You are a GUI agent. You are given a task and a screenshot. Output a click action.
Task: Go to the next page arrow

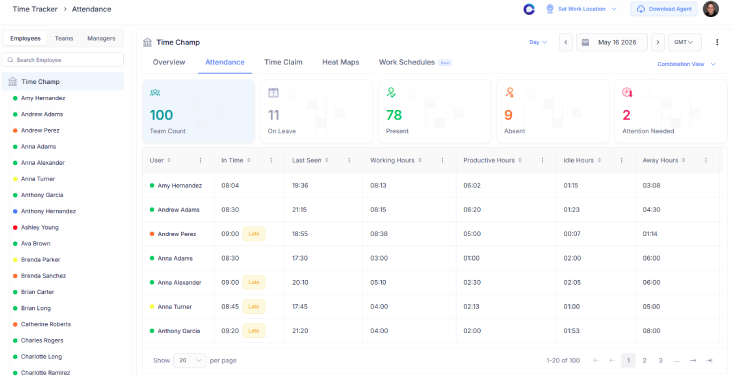tap(693, 360)
